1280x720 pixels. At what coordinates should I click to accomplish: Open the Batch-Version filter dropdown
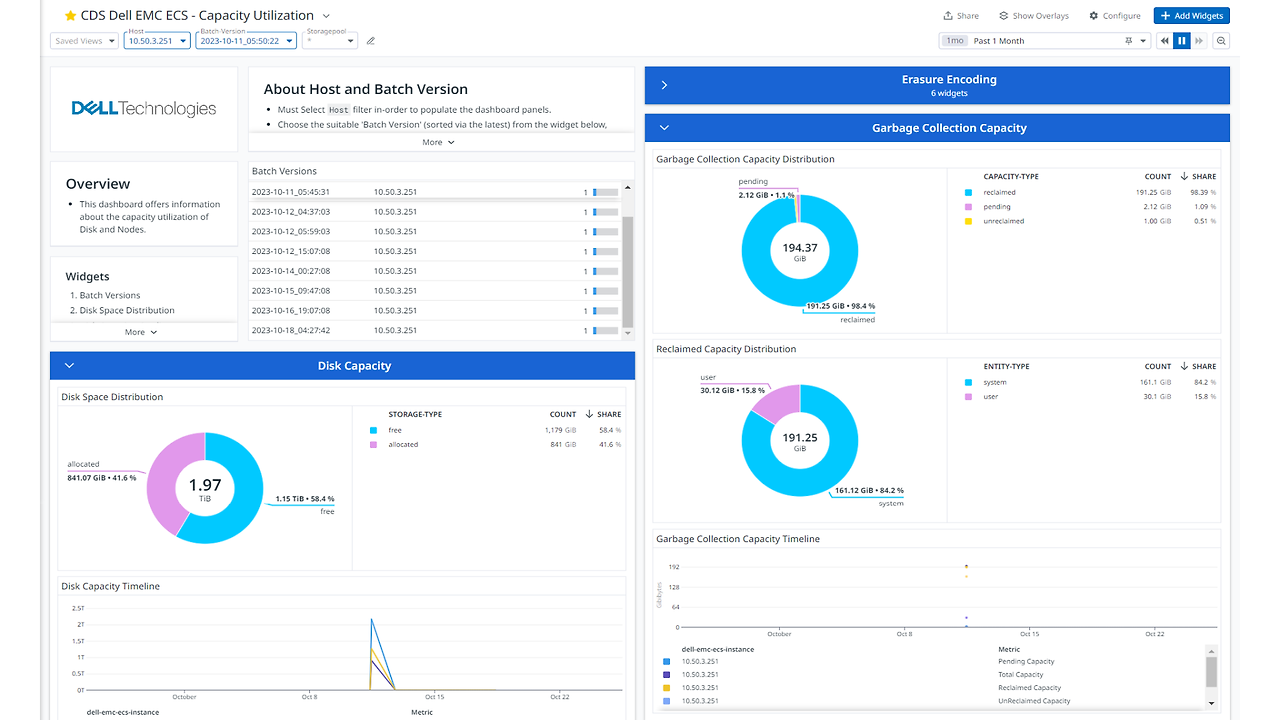[246, 41]
